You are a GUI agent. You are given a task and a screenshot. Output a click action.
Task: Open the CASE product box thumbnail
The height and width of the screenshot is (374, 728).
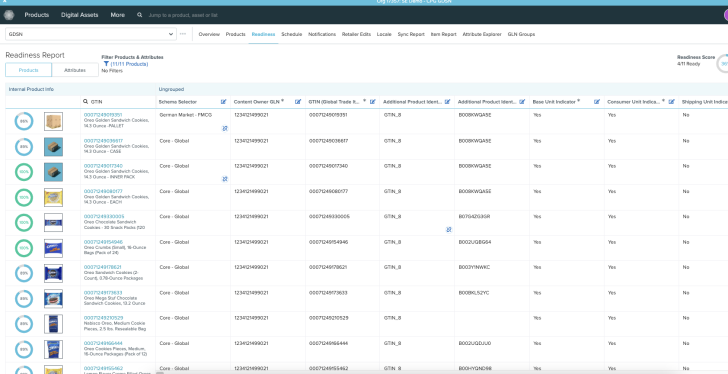[53, 147]
